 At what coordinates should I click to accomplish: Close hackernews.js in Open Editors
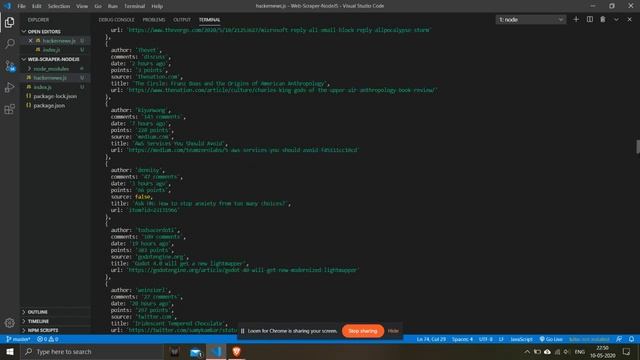[30, 40]
